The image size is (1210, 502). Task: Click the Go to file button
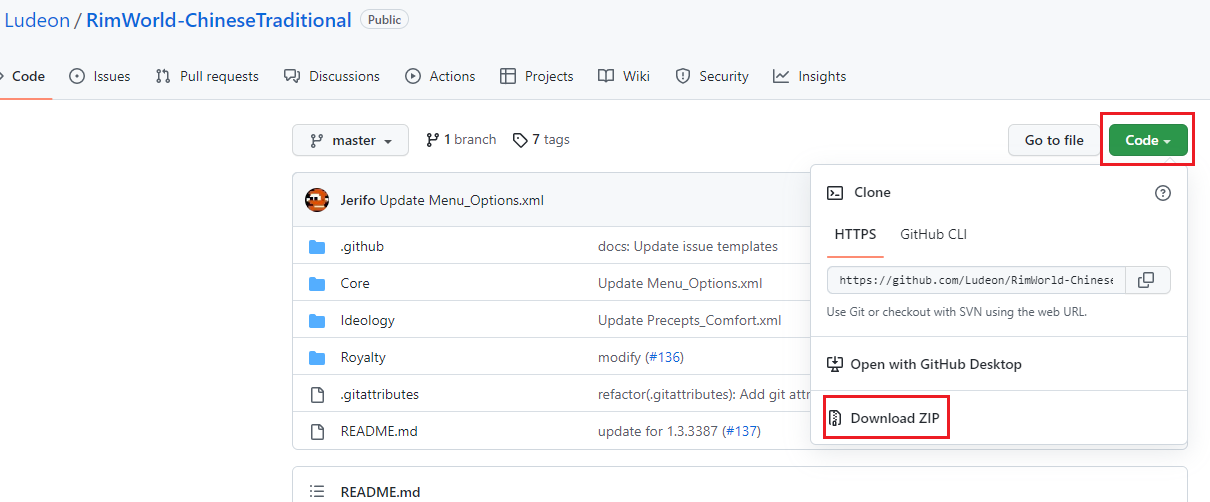point(1054,140)
